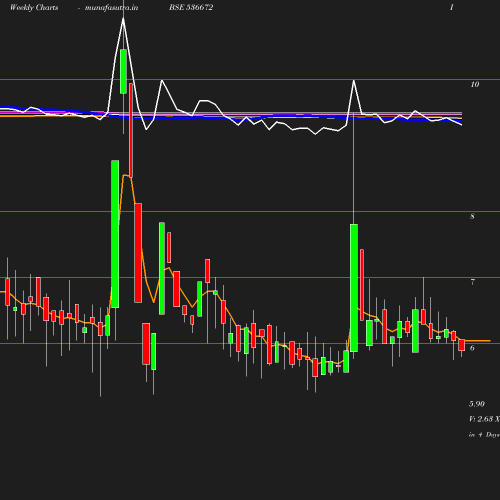The width and height of the screenshot is (500, 500).
Task: Click the 'Weekly Charts' title text
Action: [34, 7]
